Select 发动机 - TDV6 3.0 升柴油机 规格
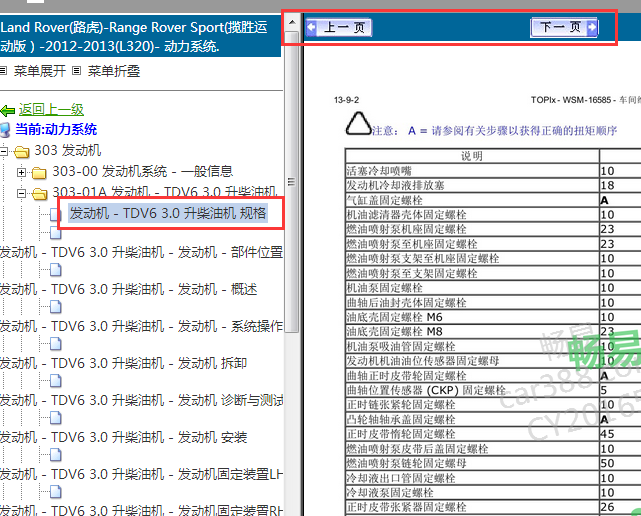This screenshot has width=641, height=516. coord(168,213)
